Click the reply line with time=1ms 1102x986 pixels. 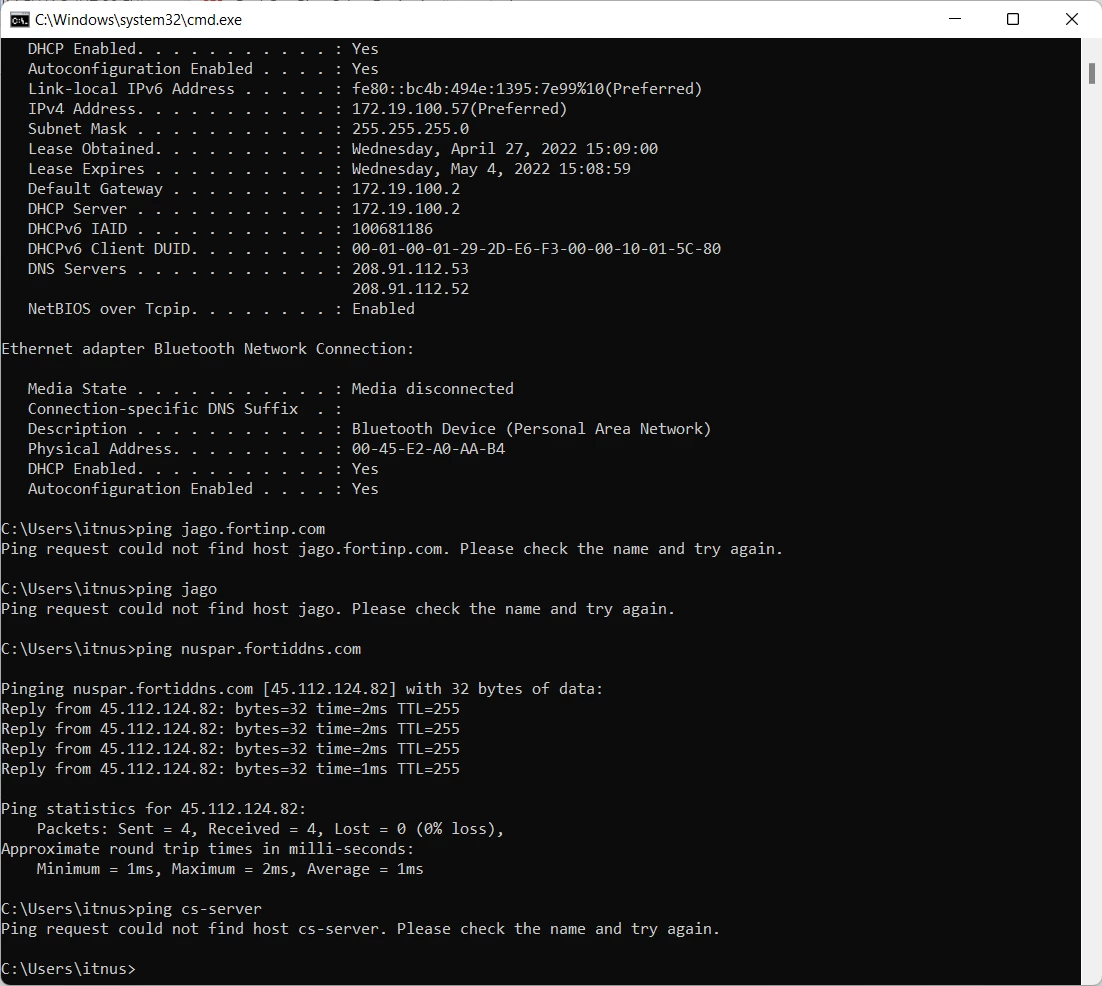click(x=231, y=769)
